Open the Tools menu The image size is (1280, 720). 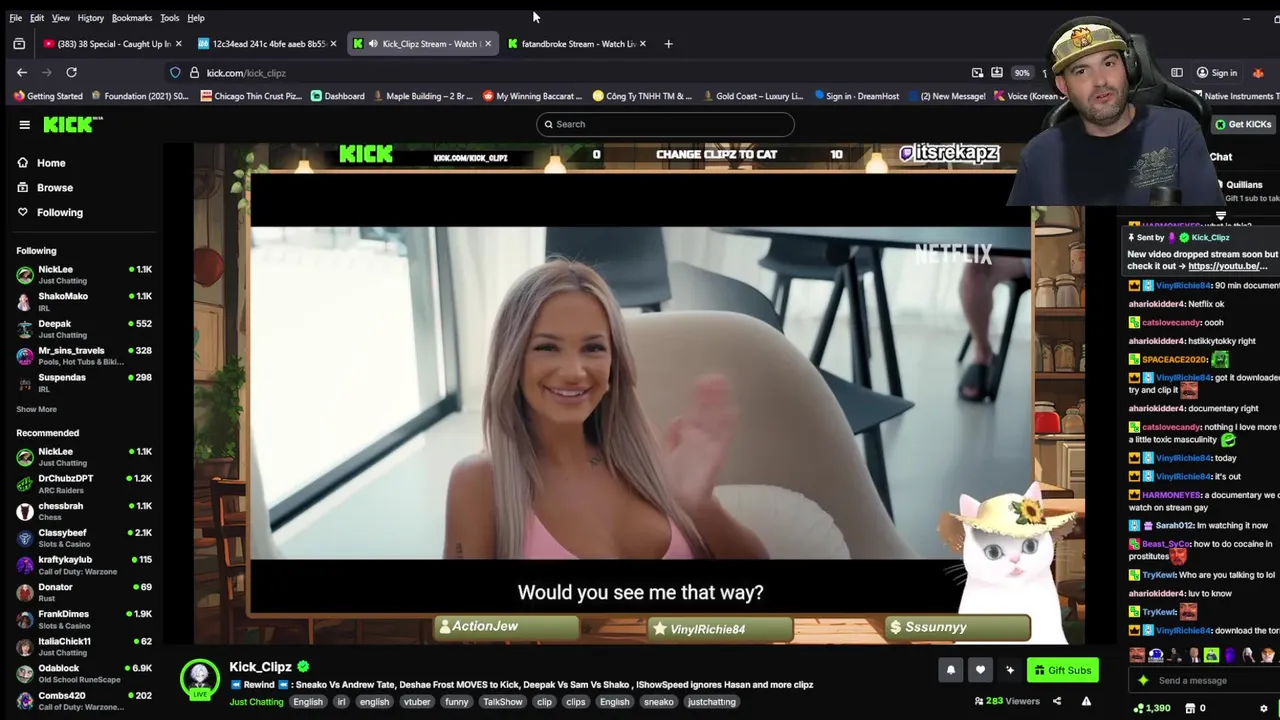point(170,18)
